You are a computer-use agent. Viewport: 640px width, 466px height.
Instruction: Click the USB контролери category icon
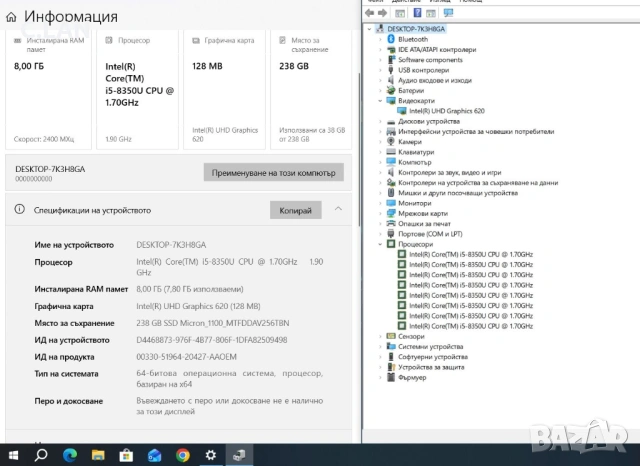pyautogui.click(x=391, y=70)
